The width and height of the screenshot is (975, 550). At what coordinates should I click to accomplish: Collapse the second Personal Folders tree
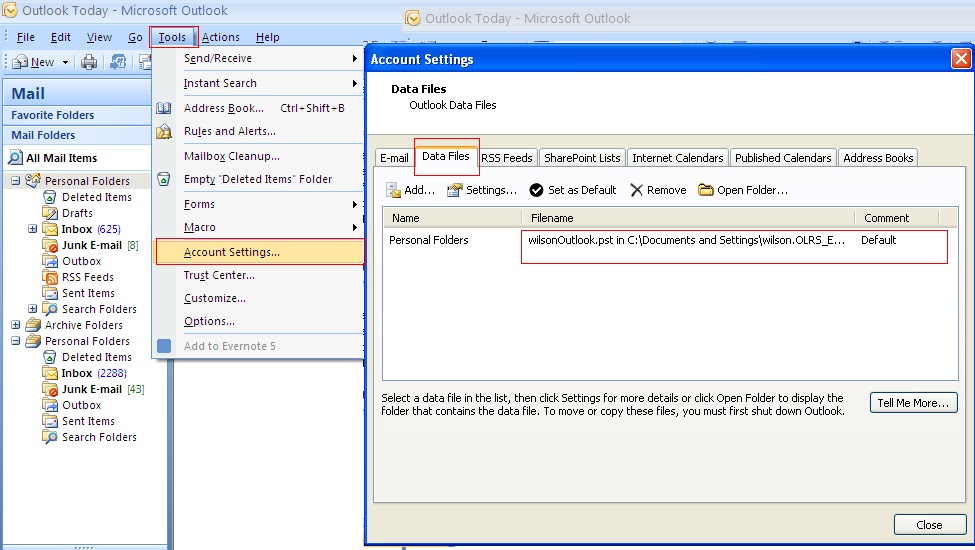[x=16, y=341]
